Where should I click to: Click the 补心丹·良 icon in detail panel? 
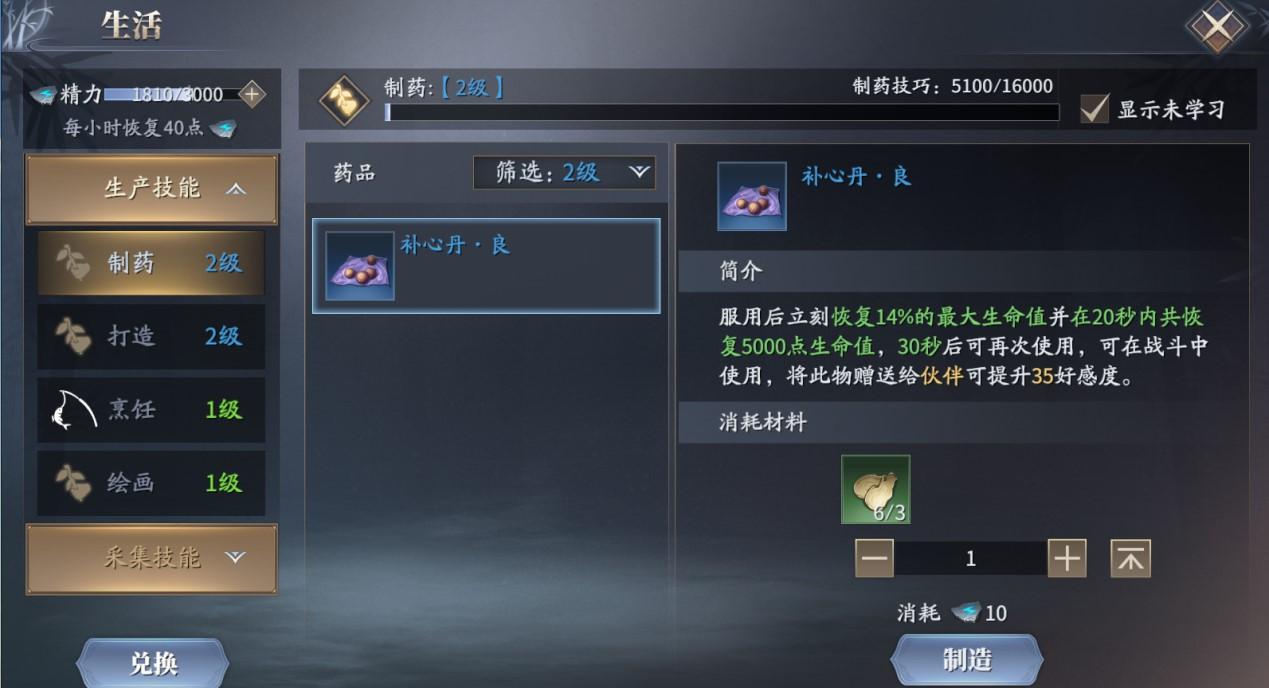tap(752, 196)
